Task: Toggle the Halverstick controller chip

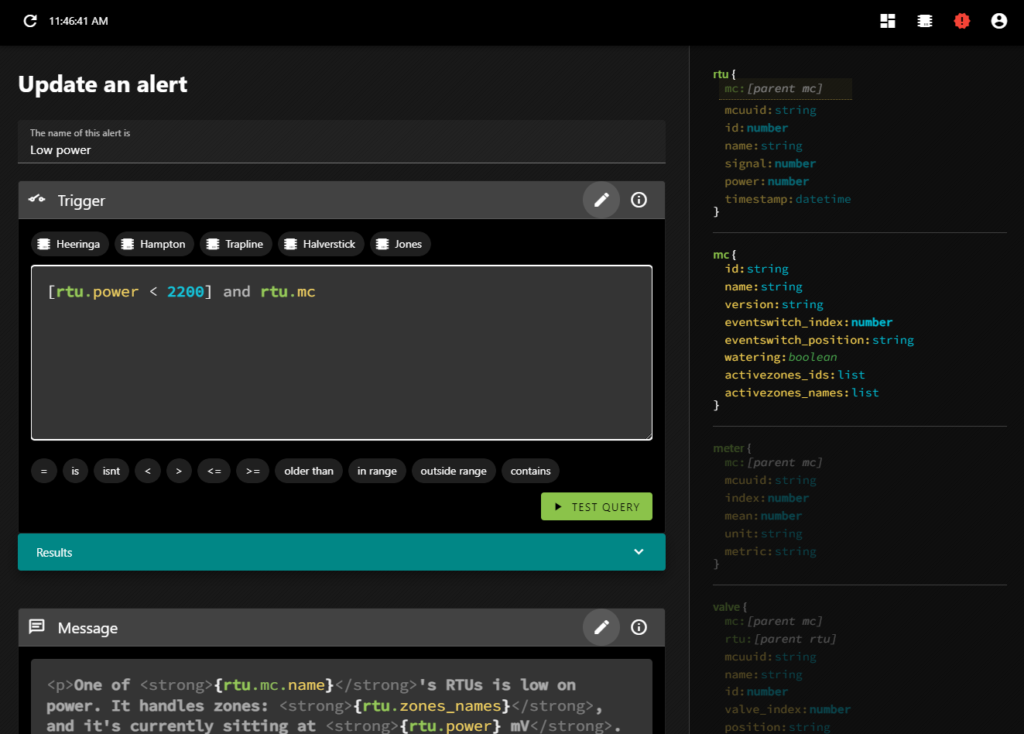Action: point(320,244)
